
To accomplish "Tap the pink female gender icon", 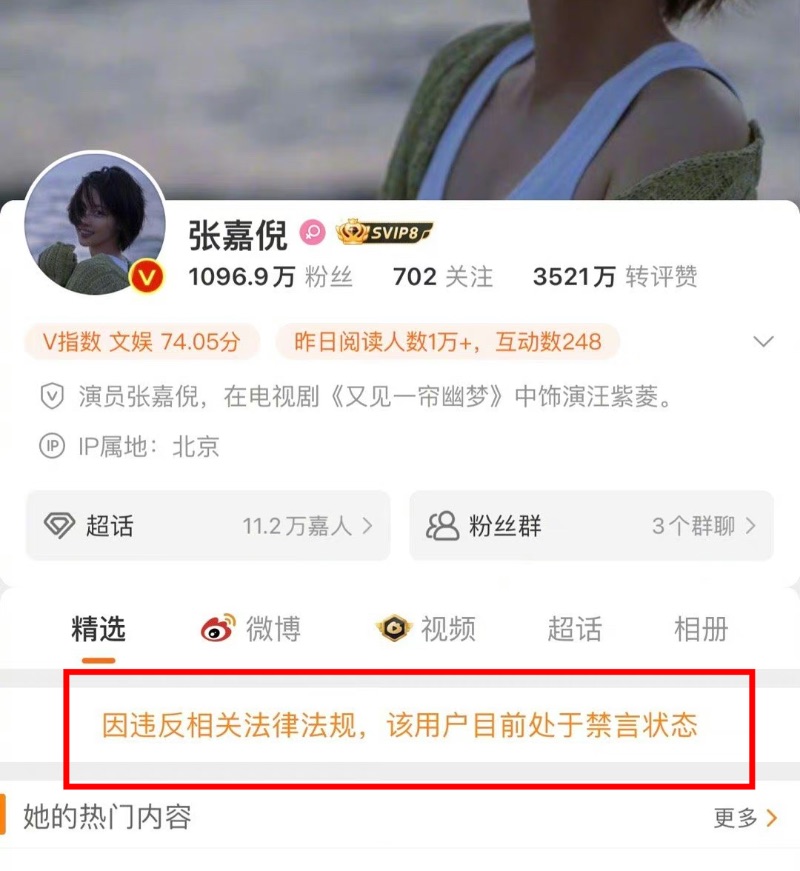I will click(313, 232).
